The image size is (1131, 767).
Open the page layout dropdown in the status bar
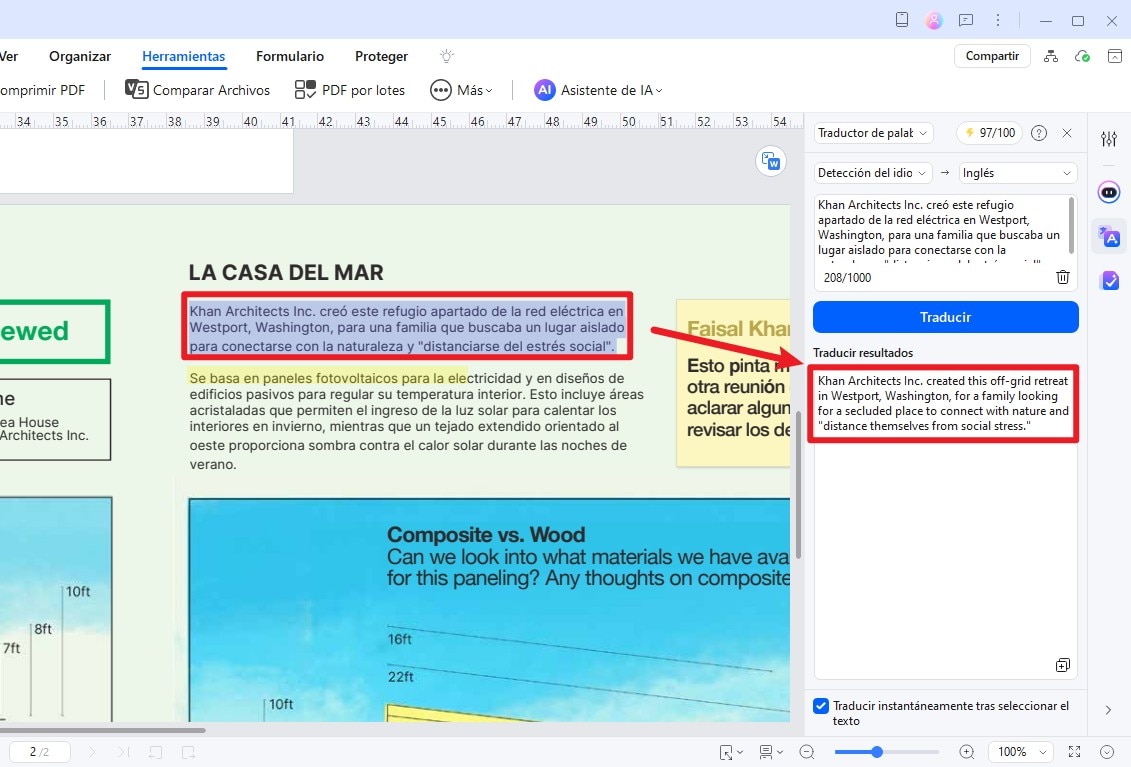(x=771, y=752)
